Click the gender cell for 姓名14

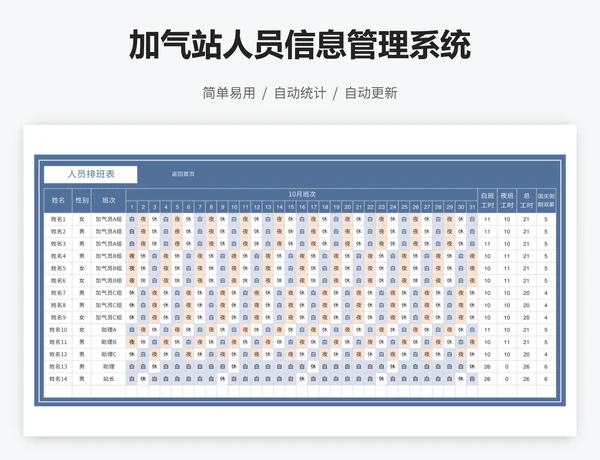(x=82, y=379)
